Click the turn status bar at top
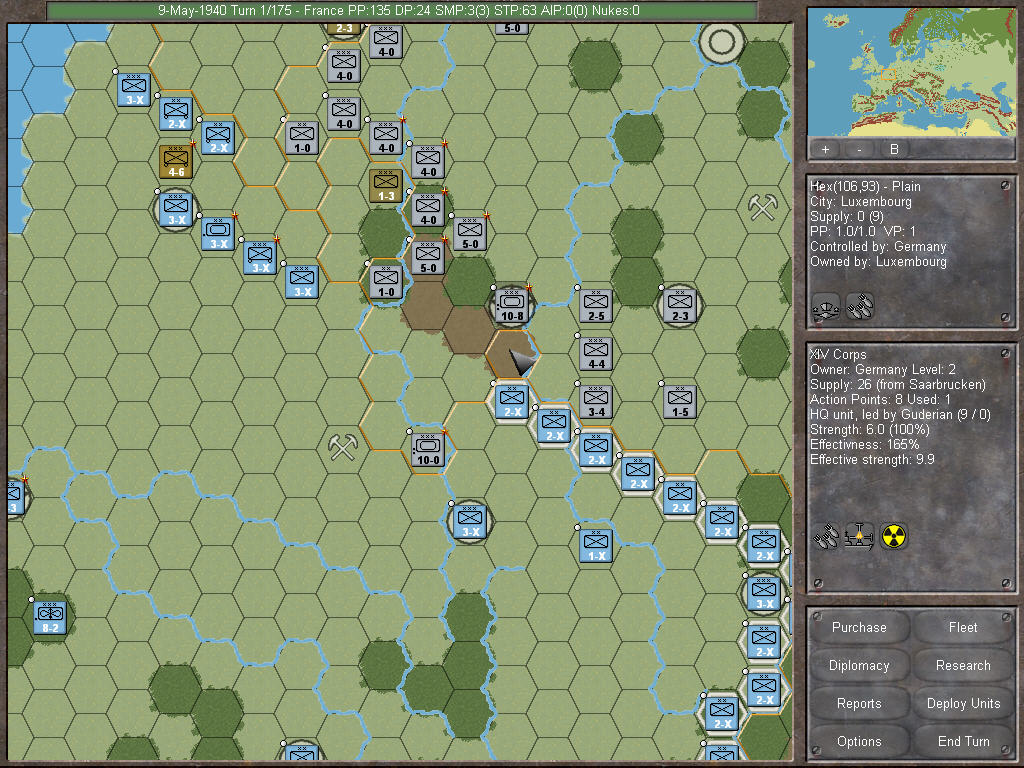 click(402, 10)
